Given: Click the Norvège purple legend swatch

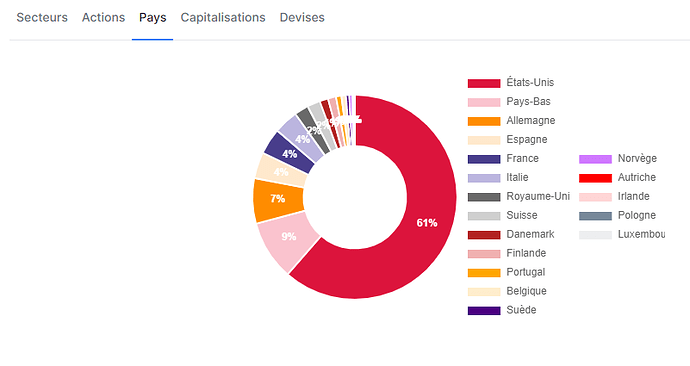Looking at the screenshot, I should [x=595, y=159].
